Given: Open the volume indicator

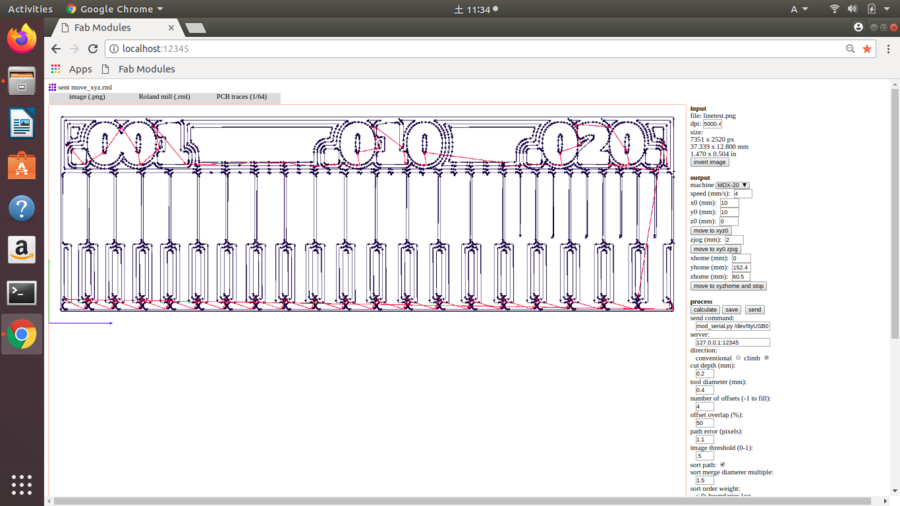Looking at the screenshot, I should click(852, 9).
